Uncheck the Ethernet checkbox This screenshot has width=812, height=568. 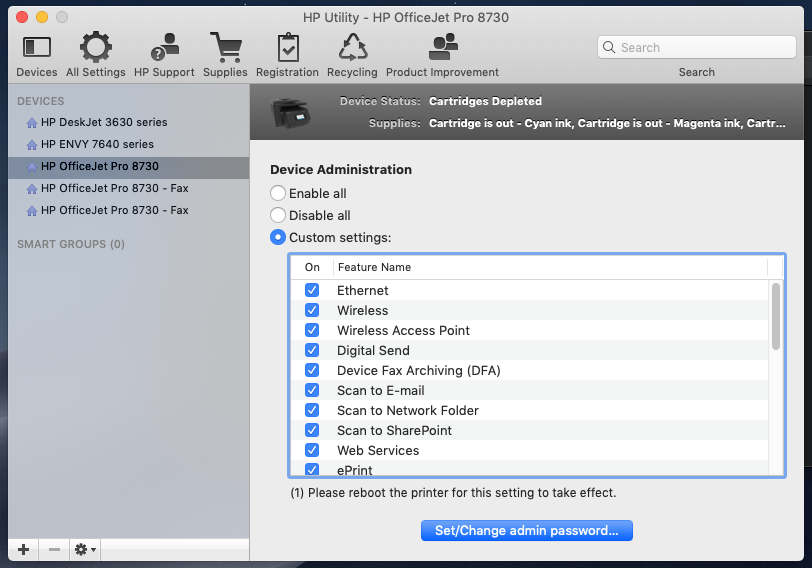312,290
